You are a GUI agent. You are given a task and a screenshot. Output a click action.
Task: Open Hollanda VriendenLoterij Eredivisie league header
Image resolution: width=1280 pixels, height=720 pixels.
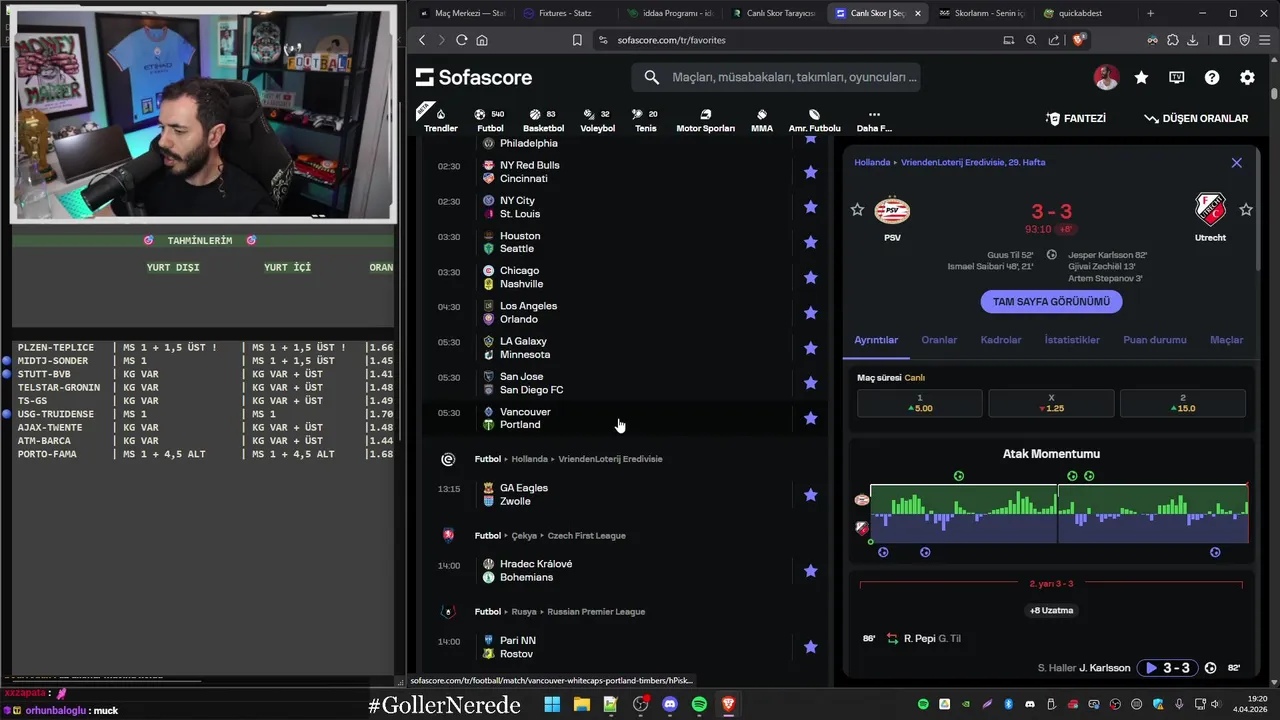click(x=568, y=459)
